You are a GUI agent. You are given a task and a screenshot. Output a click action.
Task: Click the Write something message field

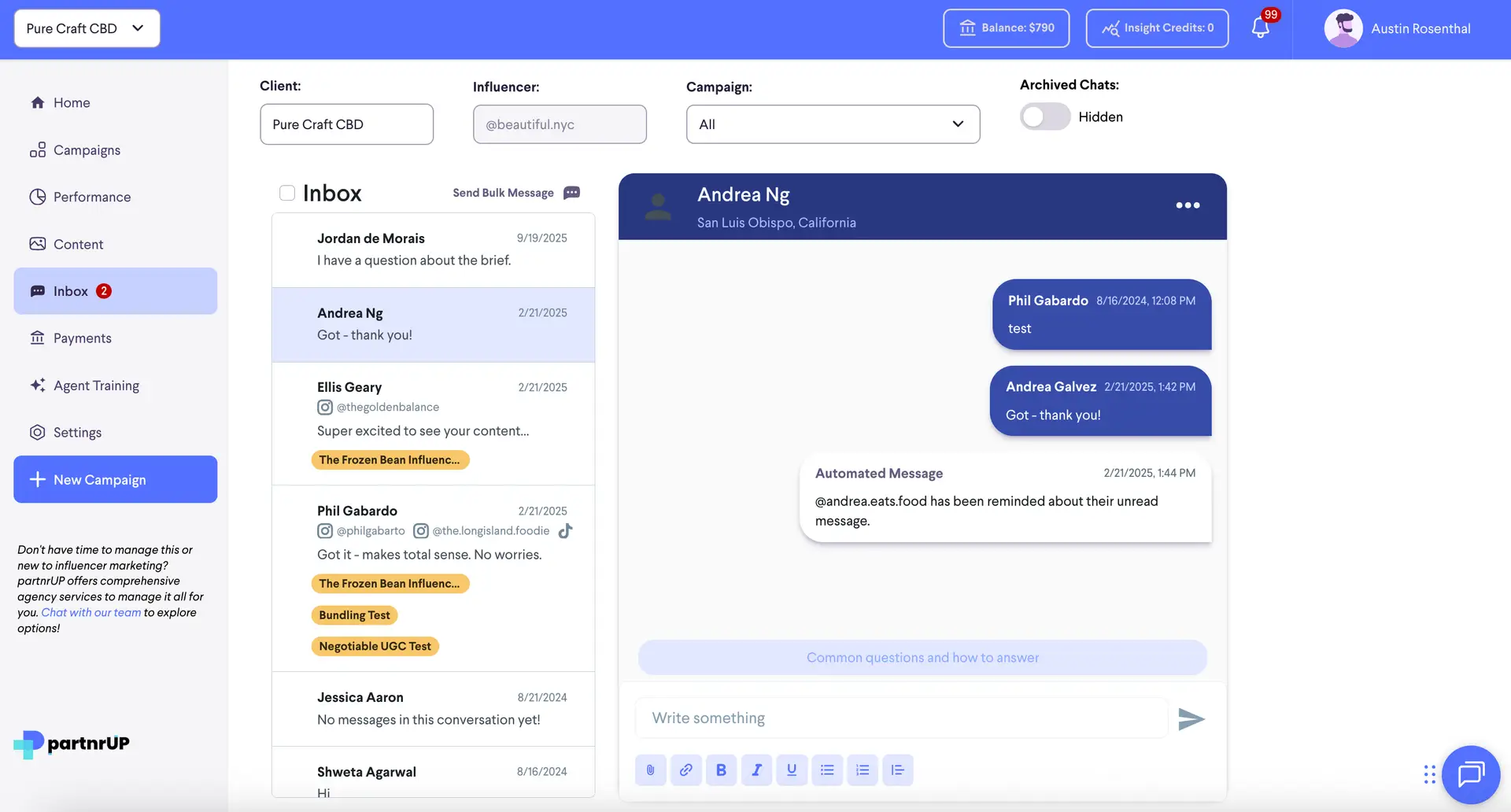(x=901, y=718)
